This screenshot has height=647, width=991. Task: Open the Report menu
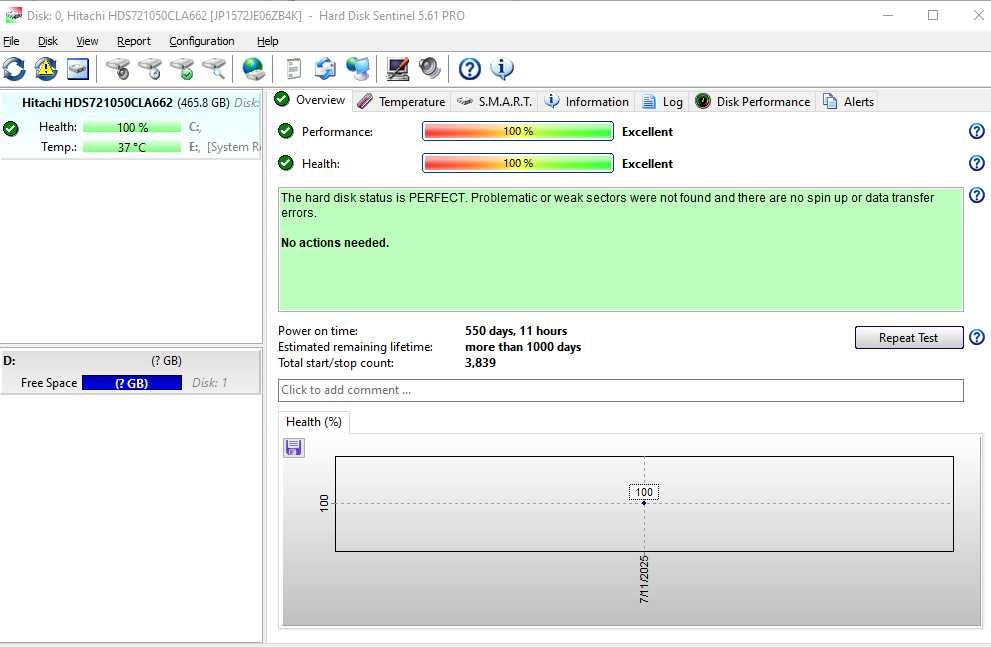(x=134, y=41)
